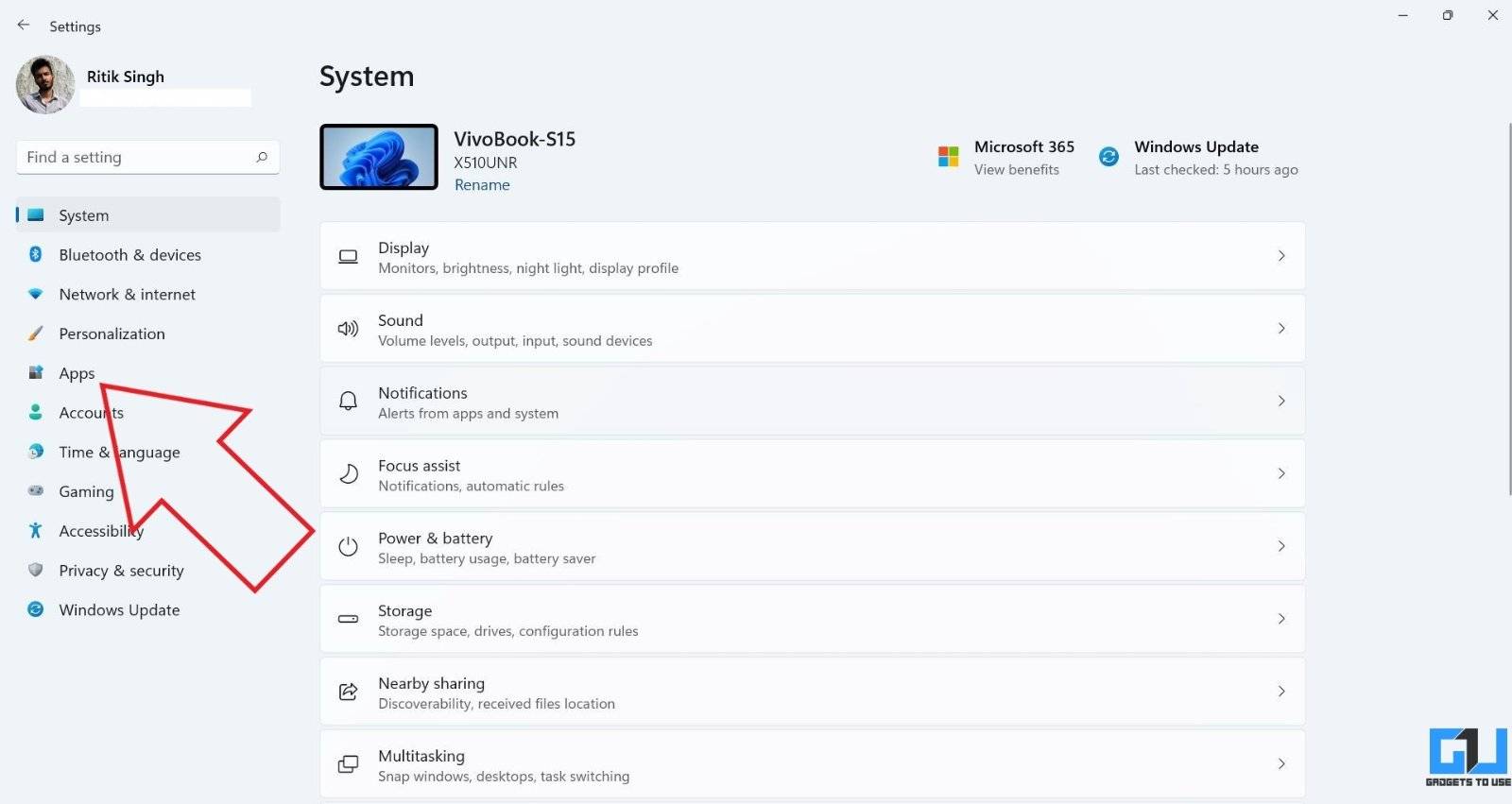Screen dimensions: 1512x804
Task: Click the Notifications bell icon
Action: 348,401
